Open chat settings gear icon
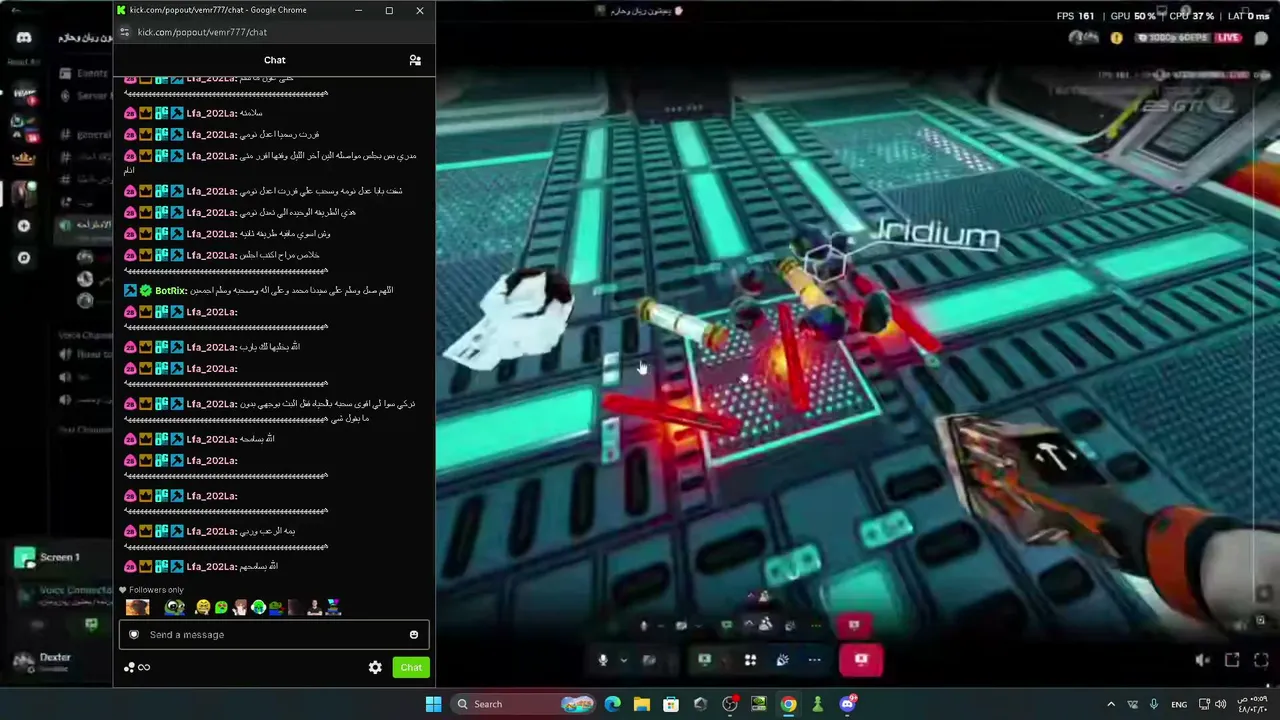 point(375,668)
